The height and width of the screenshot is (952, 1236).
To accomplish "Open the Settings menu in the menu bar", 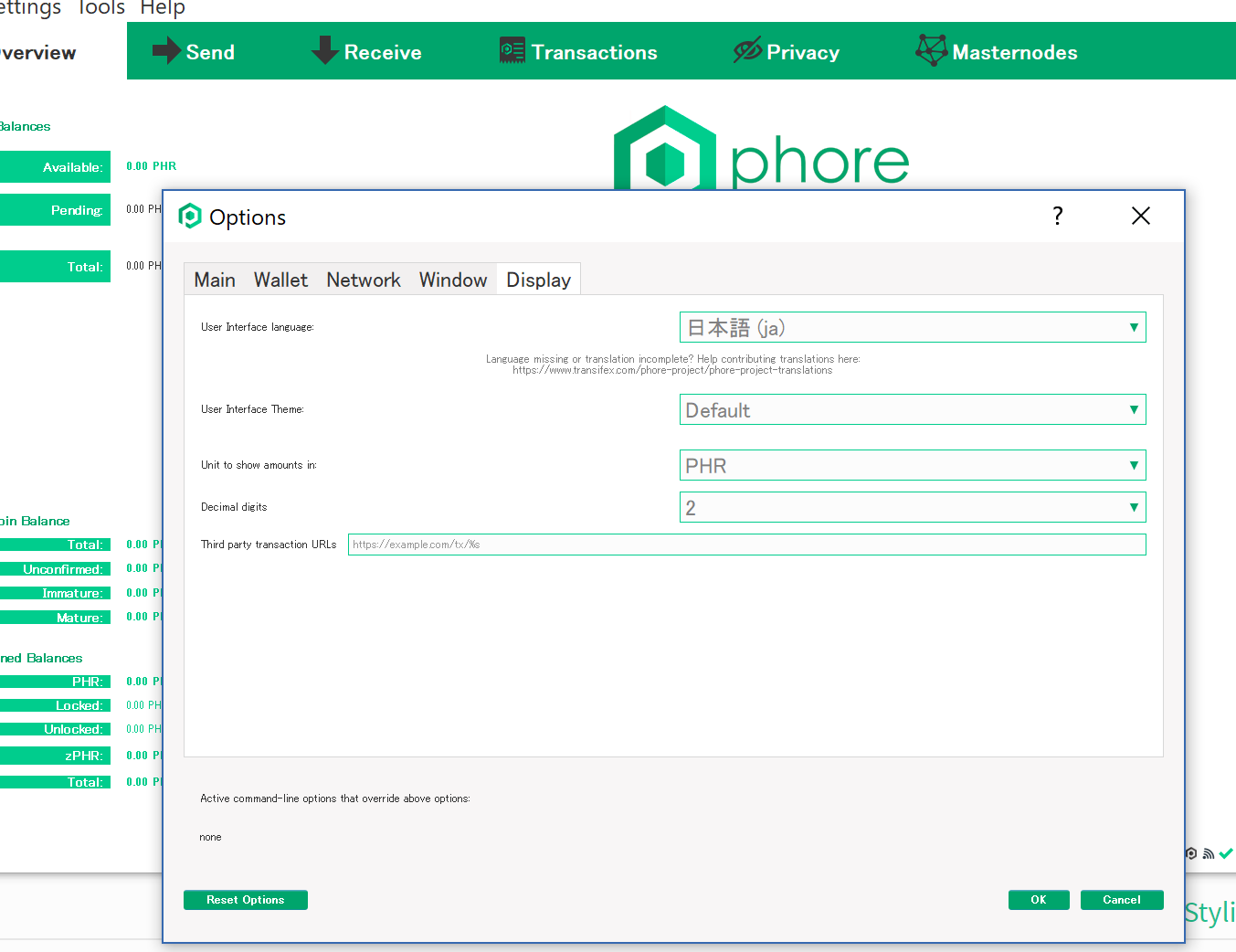I will (x=30, y=8).
